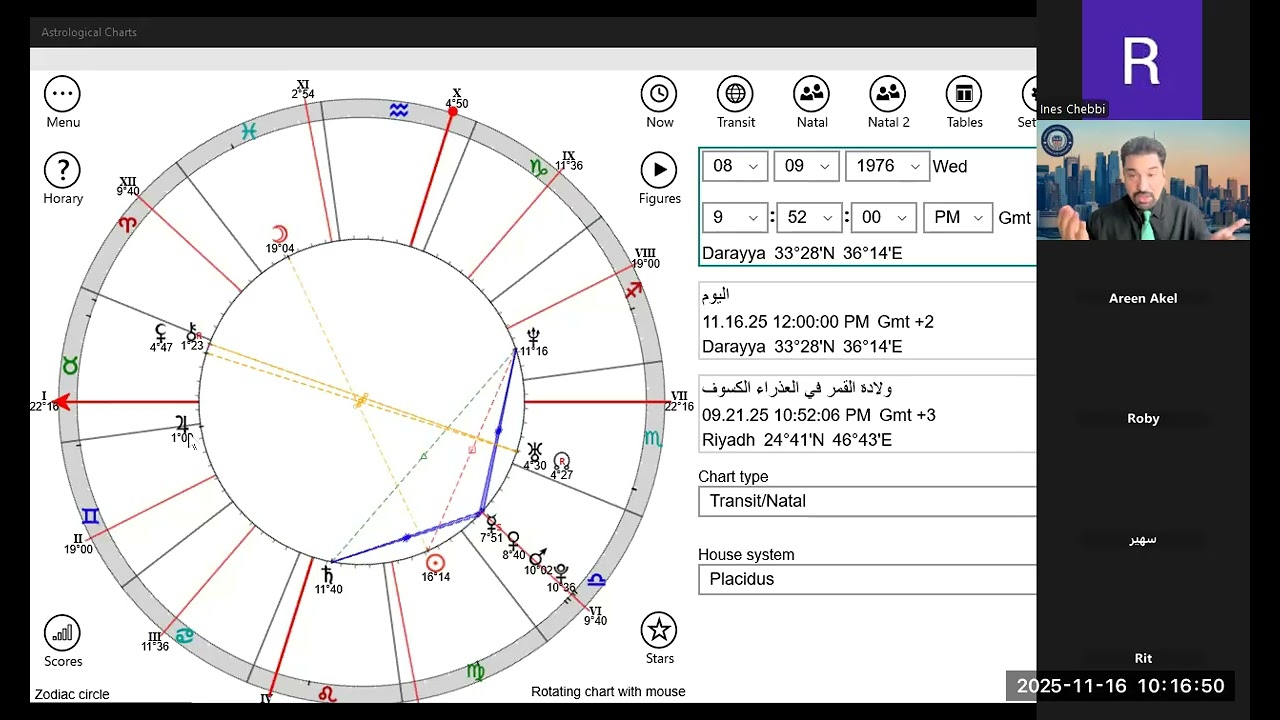Expand the seconds dropdown showing 00
Viewport: 1280px width, 720px height.
pos(883,217)
